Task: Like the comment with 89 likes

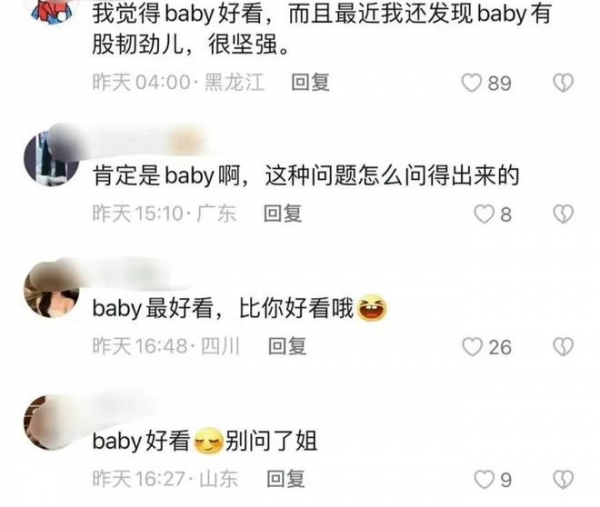Action: tap(471, 83)
